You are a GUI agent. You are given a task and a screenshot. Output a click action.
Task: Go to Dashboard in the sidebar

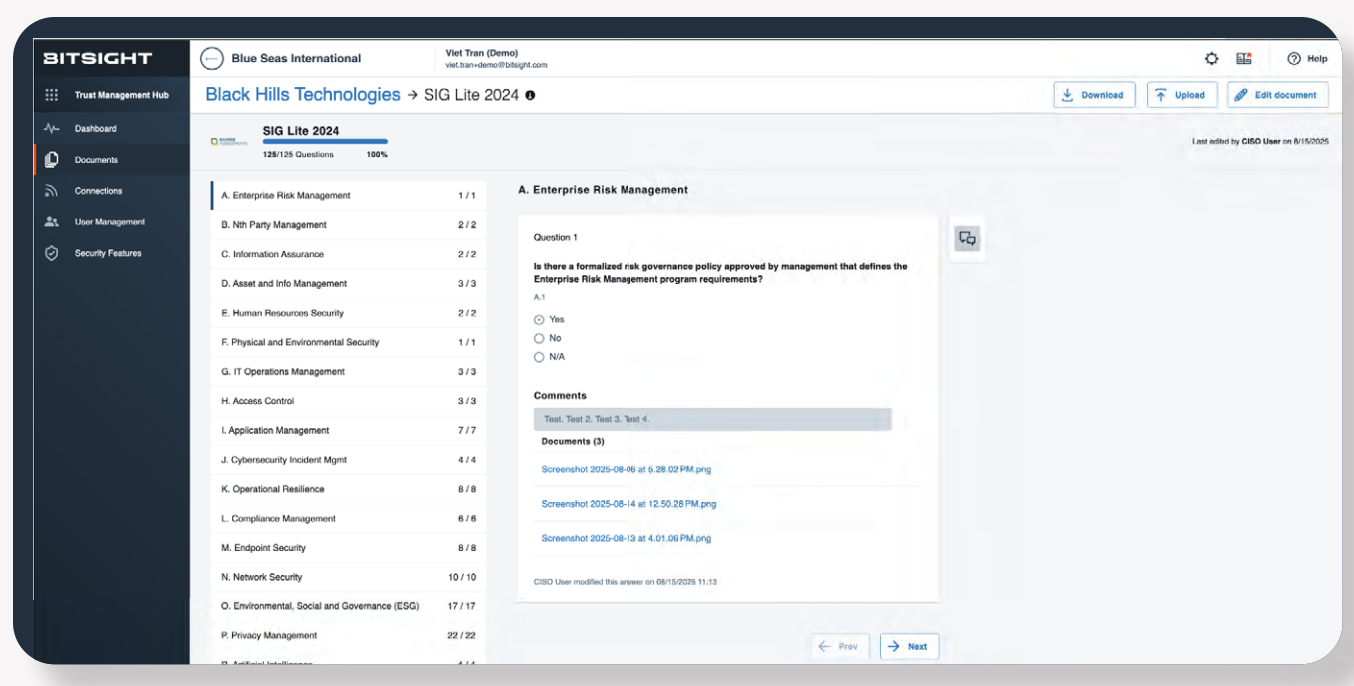click(x=95, y=129)
